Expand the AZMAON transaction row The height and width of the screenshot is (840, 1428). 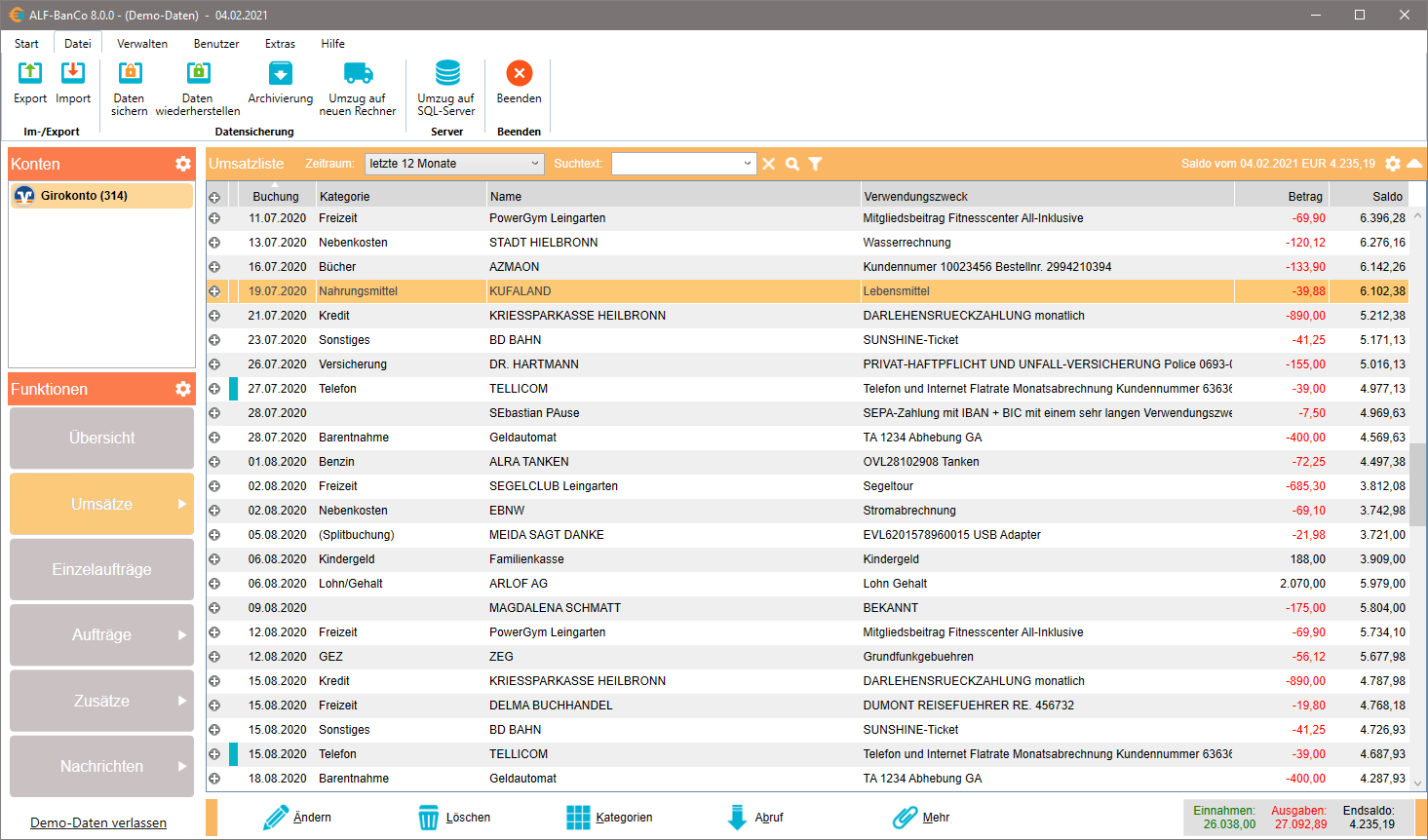tap(214, 267)
